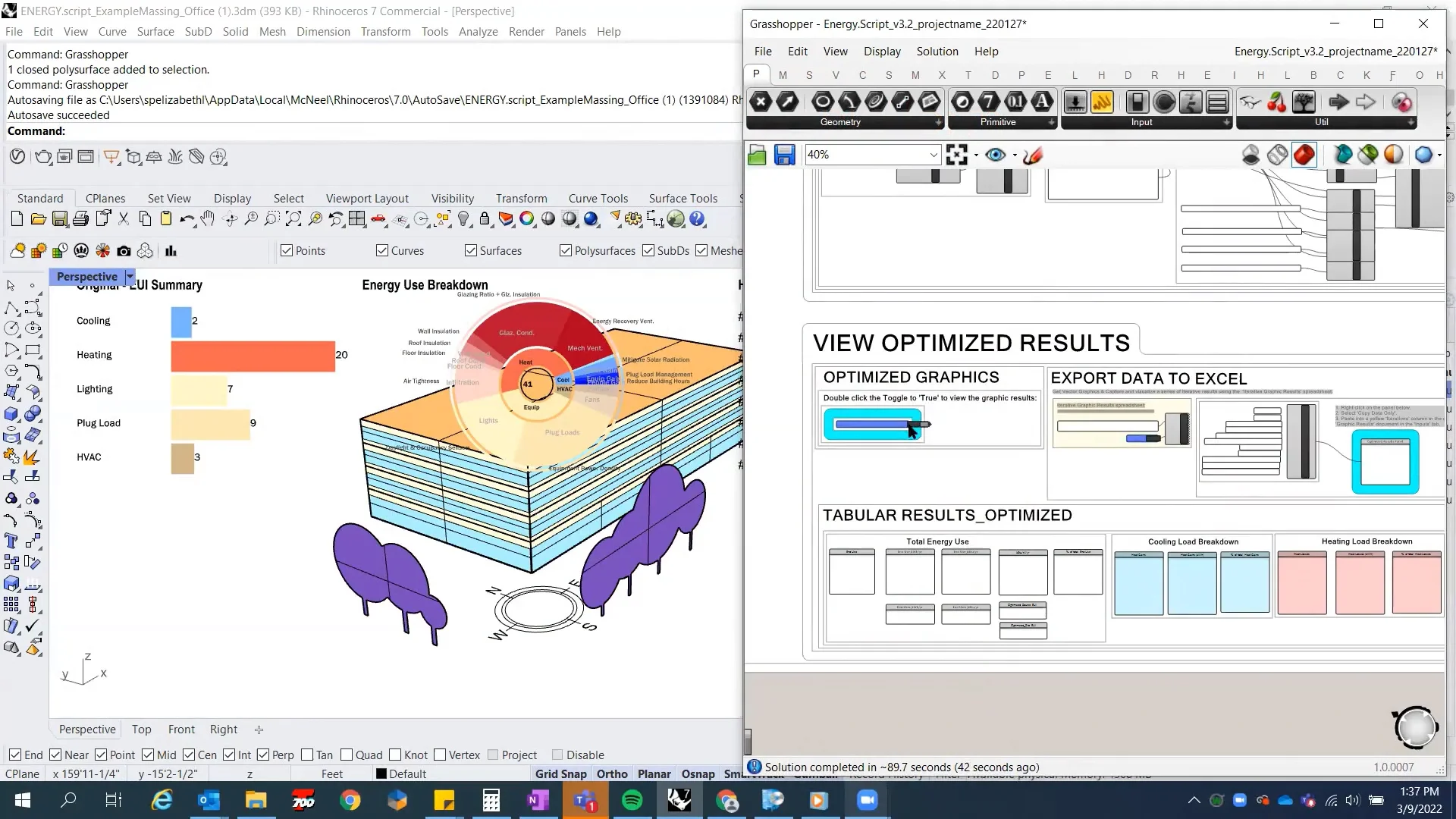
Task: Click the Rhino help question icon
Action: 697,219
